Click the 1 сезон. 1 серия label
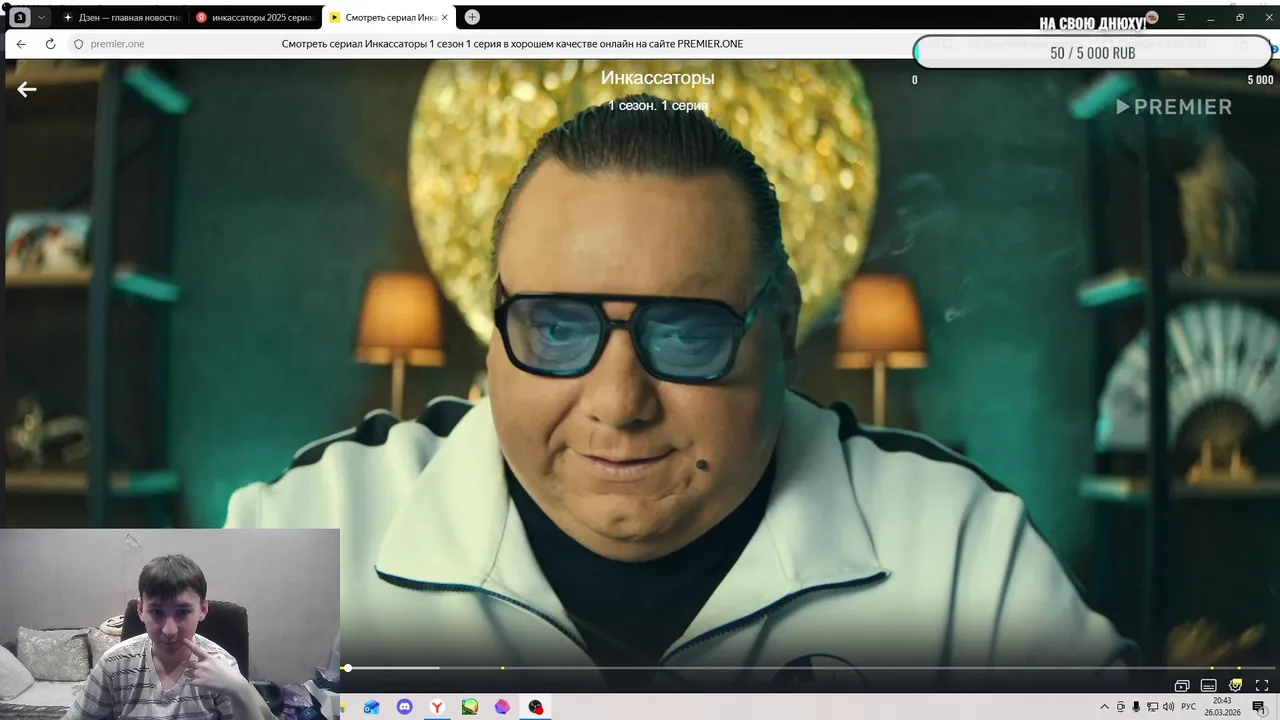The height and width of the screenshot is (720, 1280). point(658,105)
